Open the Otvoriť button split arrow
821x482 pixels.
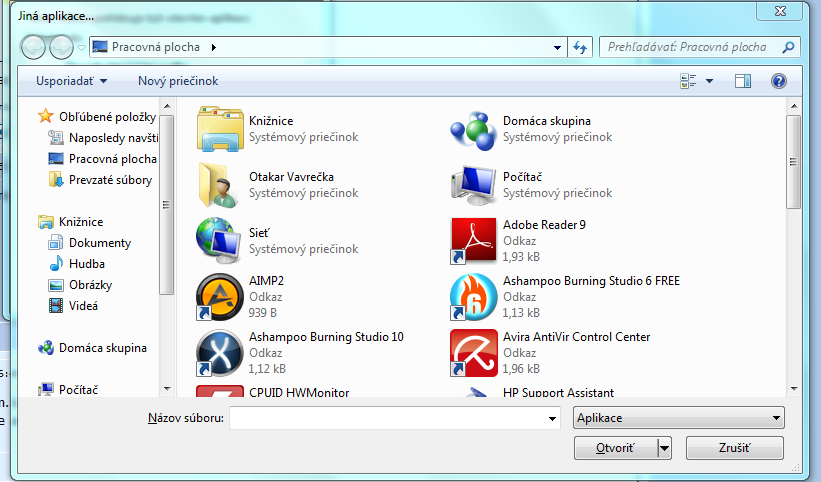point(664,448)
